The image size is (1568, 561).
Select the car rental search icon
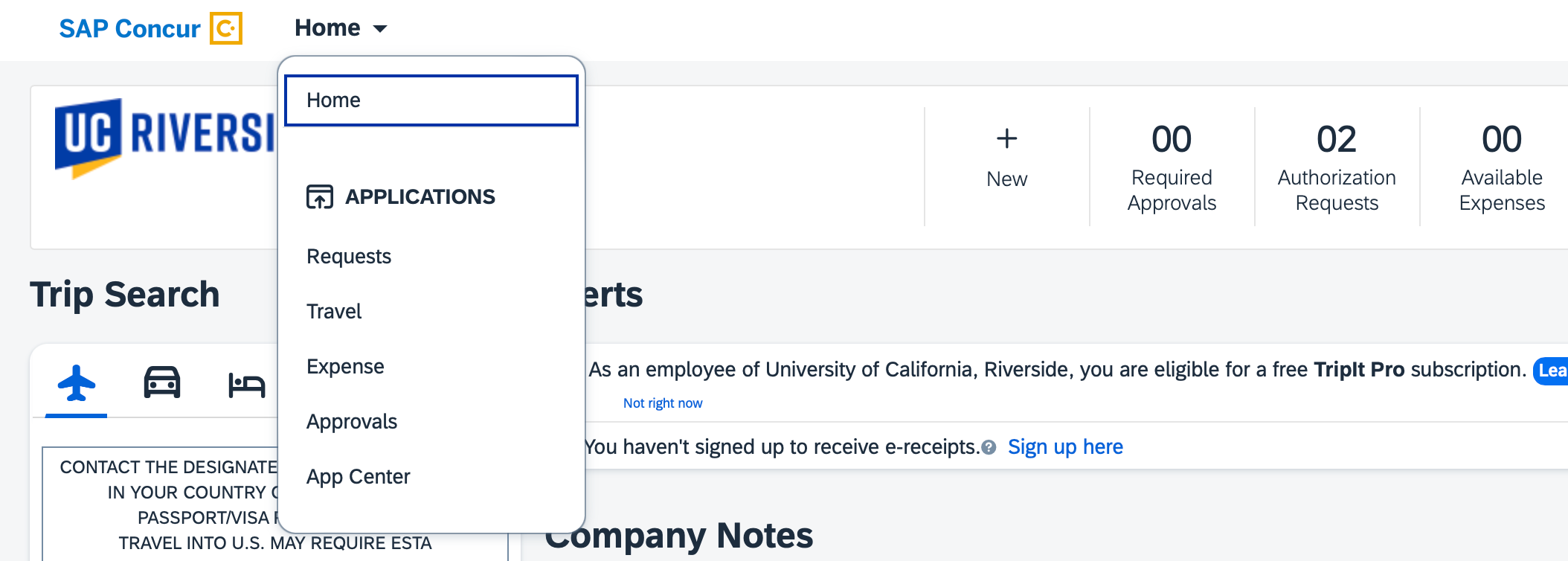click(x=162, y=383)
